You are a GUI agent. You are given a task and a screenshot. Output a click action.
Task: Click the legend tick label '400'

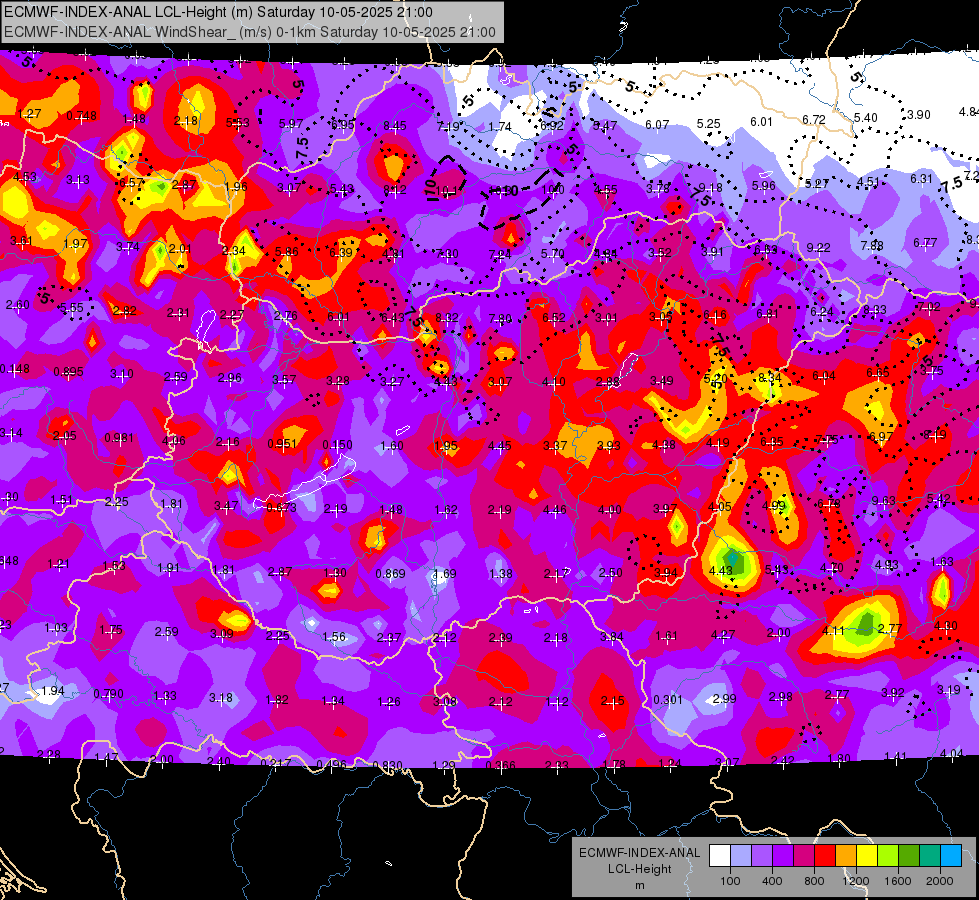(x=772, y=881)
